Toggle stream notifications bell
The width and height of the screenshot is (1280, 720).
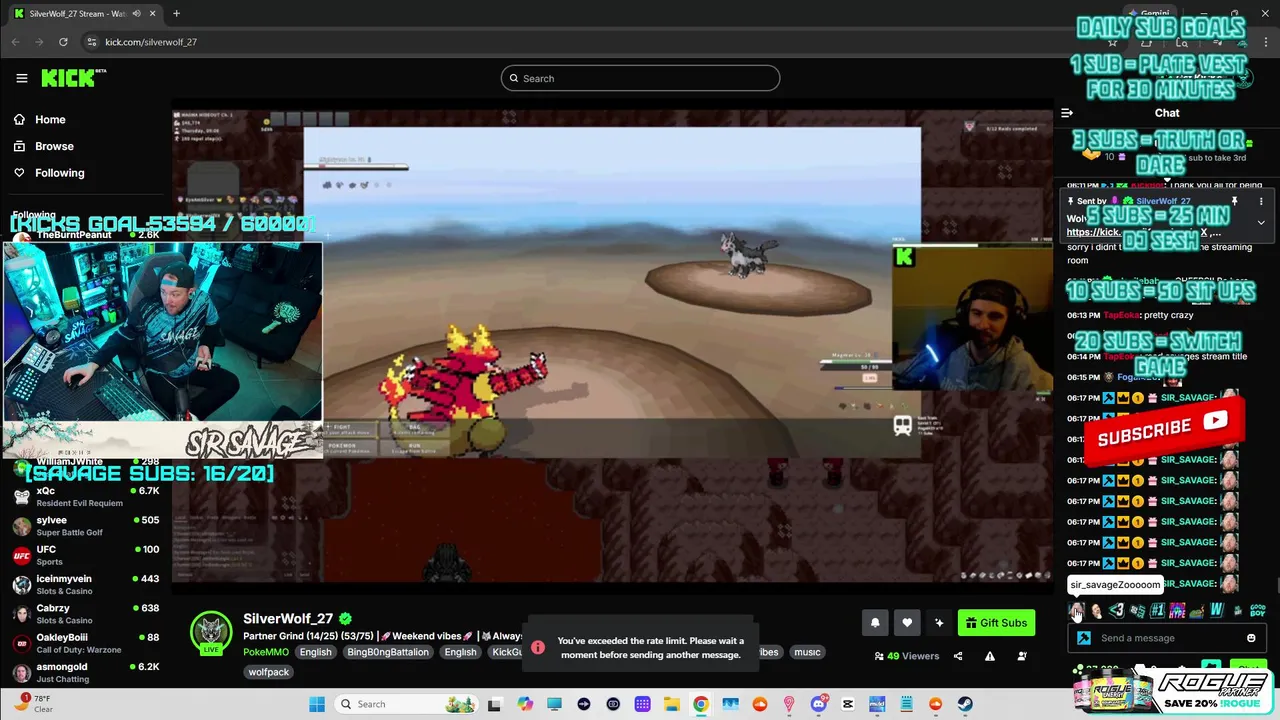tap(875, 623)
